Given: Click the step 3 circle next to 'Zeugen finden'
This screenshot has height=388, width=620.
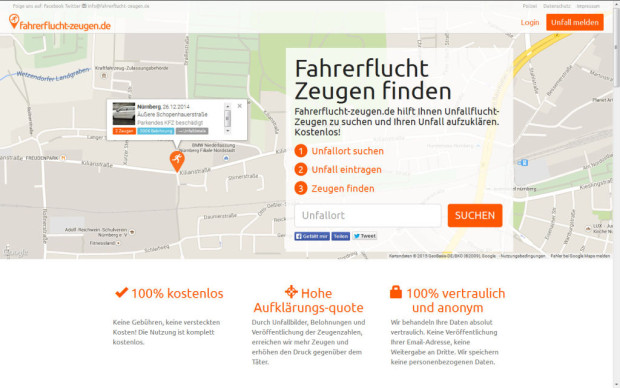Looking at the screenshot, I should pyautogui.click(x=301, y=189).
